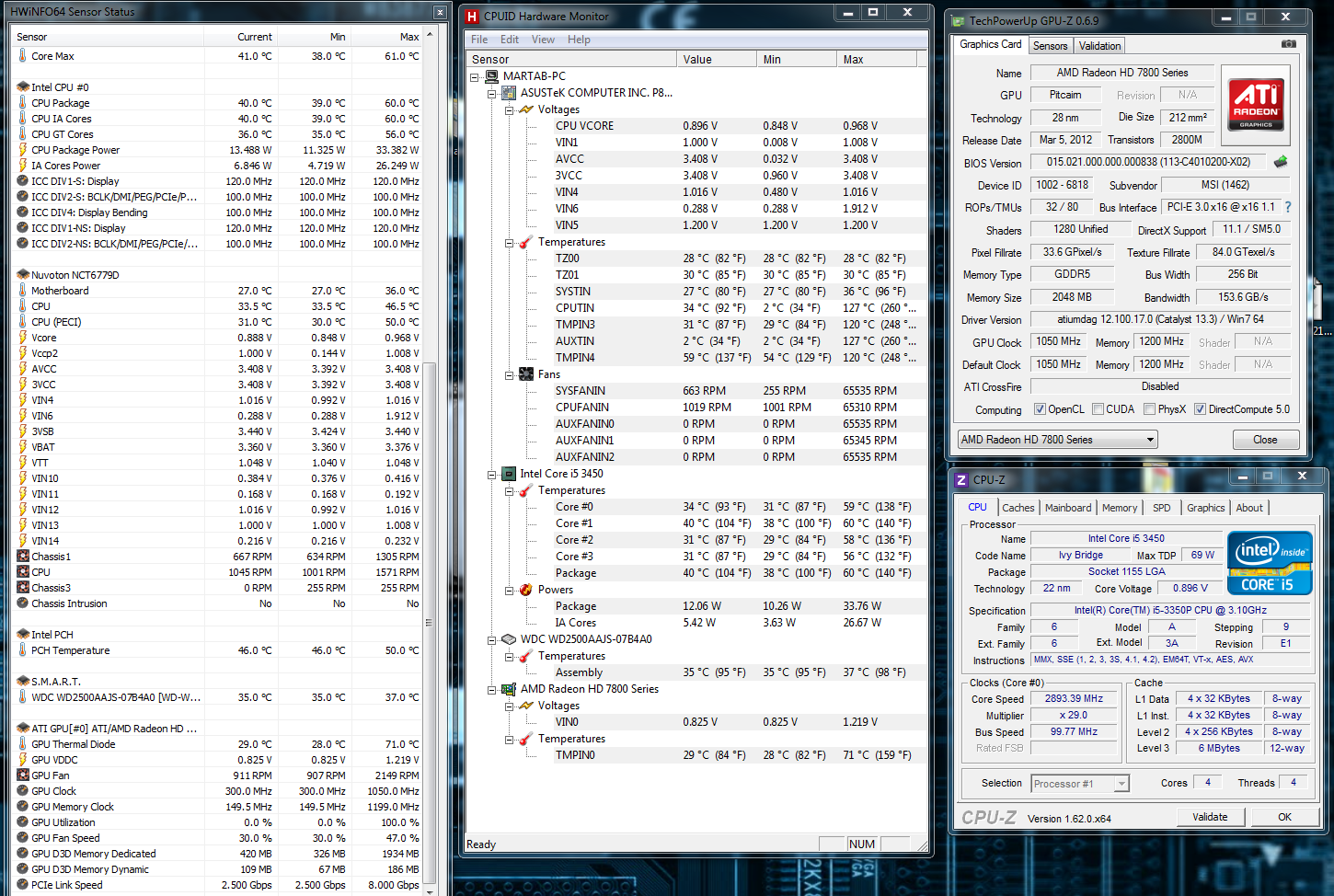Image resolution: width=1334 pixels, height=896 pixels.
Task: Toggle the CUDA checkbox
Action: pos(1098,409)
